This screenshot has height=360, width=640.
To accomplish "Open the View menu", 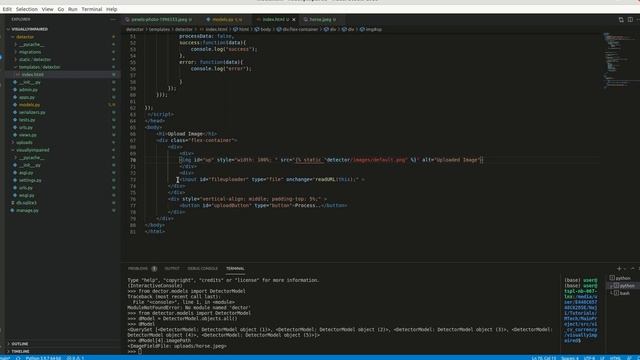I will [47, 9].
